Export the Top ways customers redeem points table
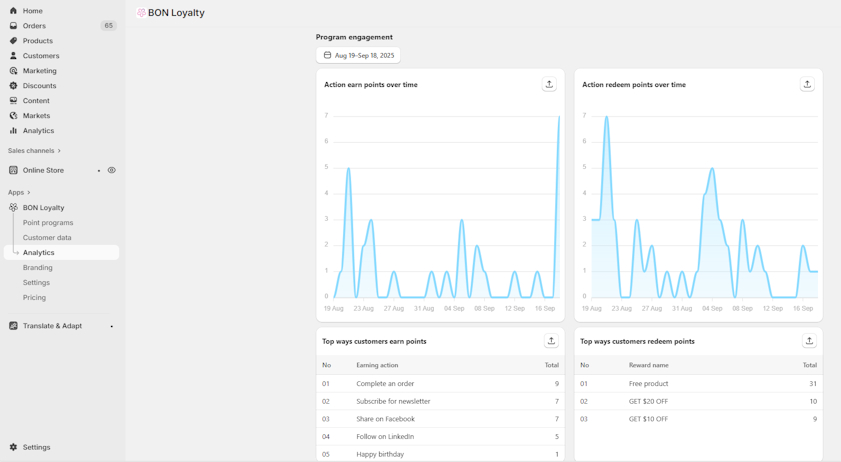 [x=809, y=341]
